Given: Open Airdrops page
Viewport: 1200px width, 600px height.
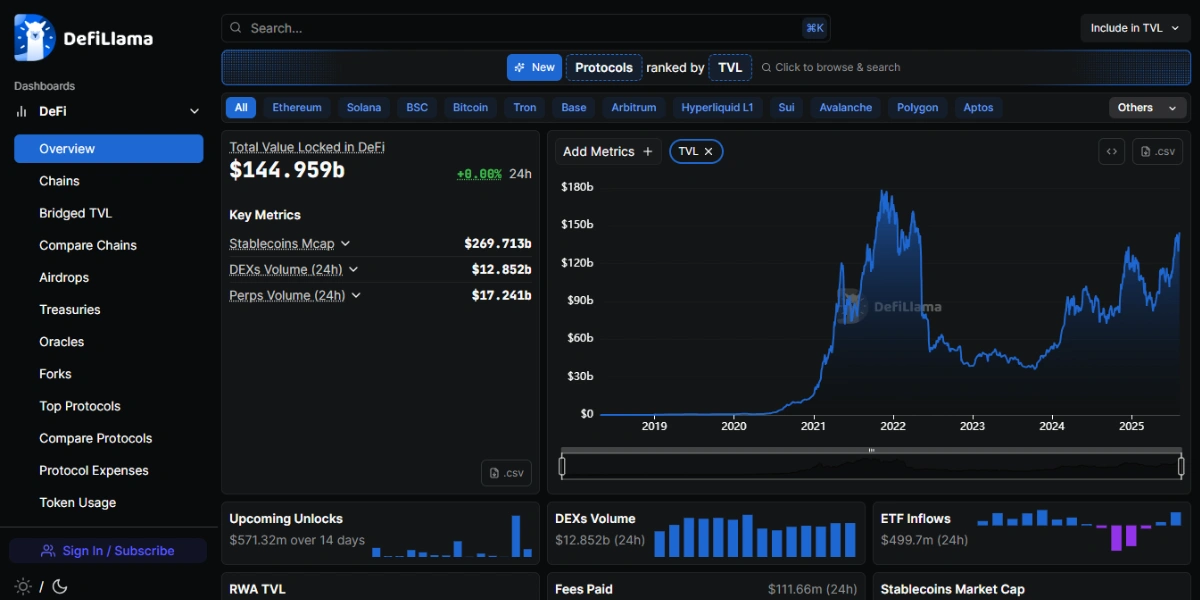Looking at the screenshot, I should pos(109,277).
